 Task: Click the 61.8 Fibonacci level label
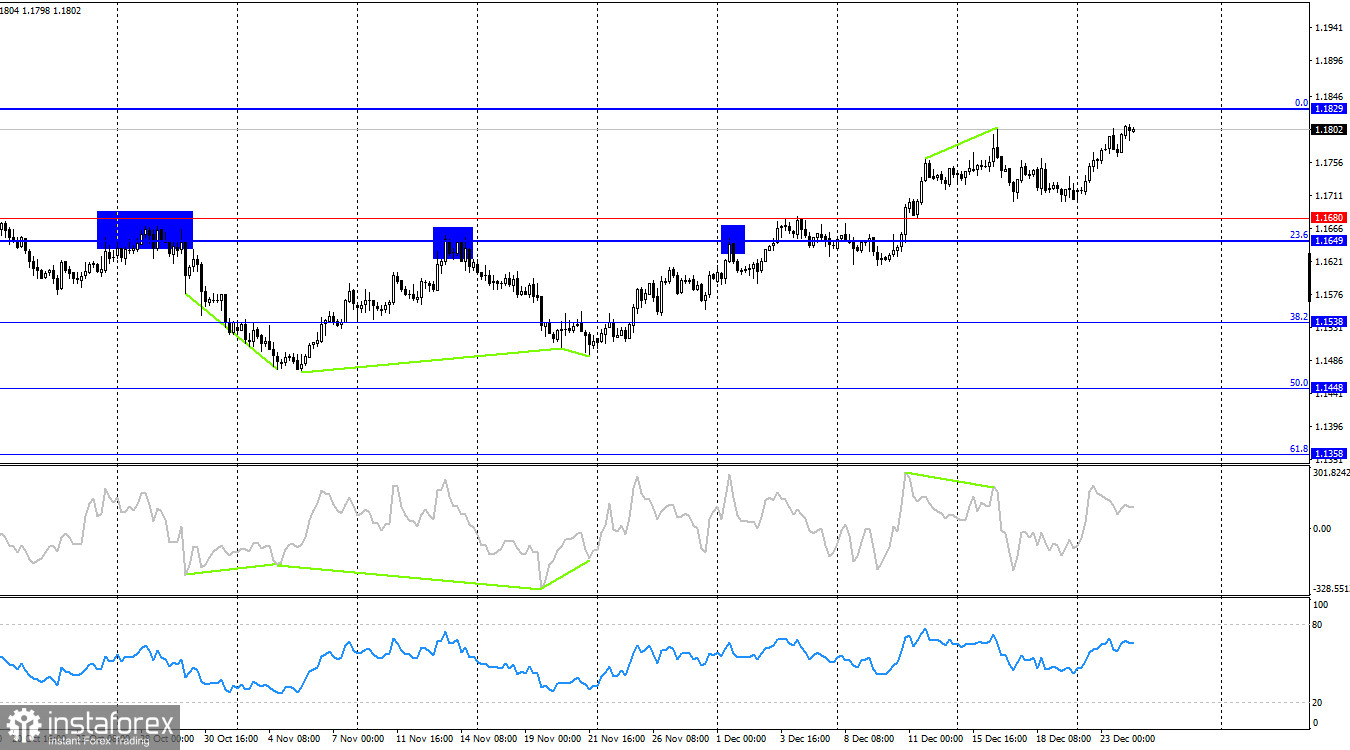tap(1298, 449)
